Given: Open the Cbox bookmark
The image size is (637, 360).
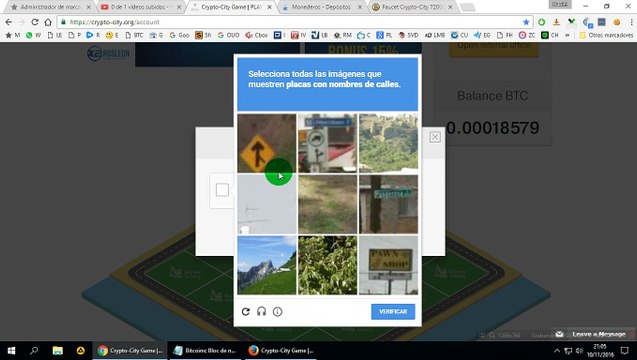Looking at the screenshot, I should [x=256, y=35].
